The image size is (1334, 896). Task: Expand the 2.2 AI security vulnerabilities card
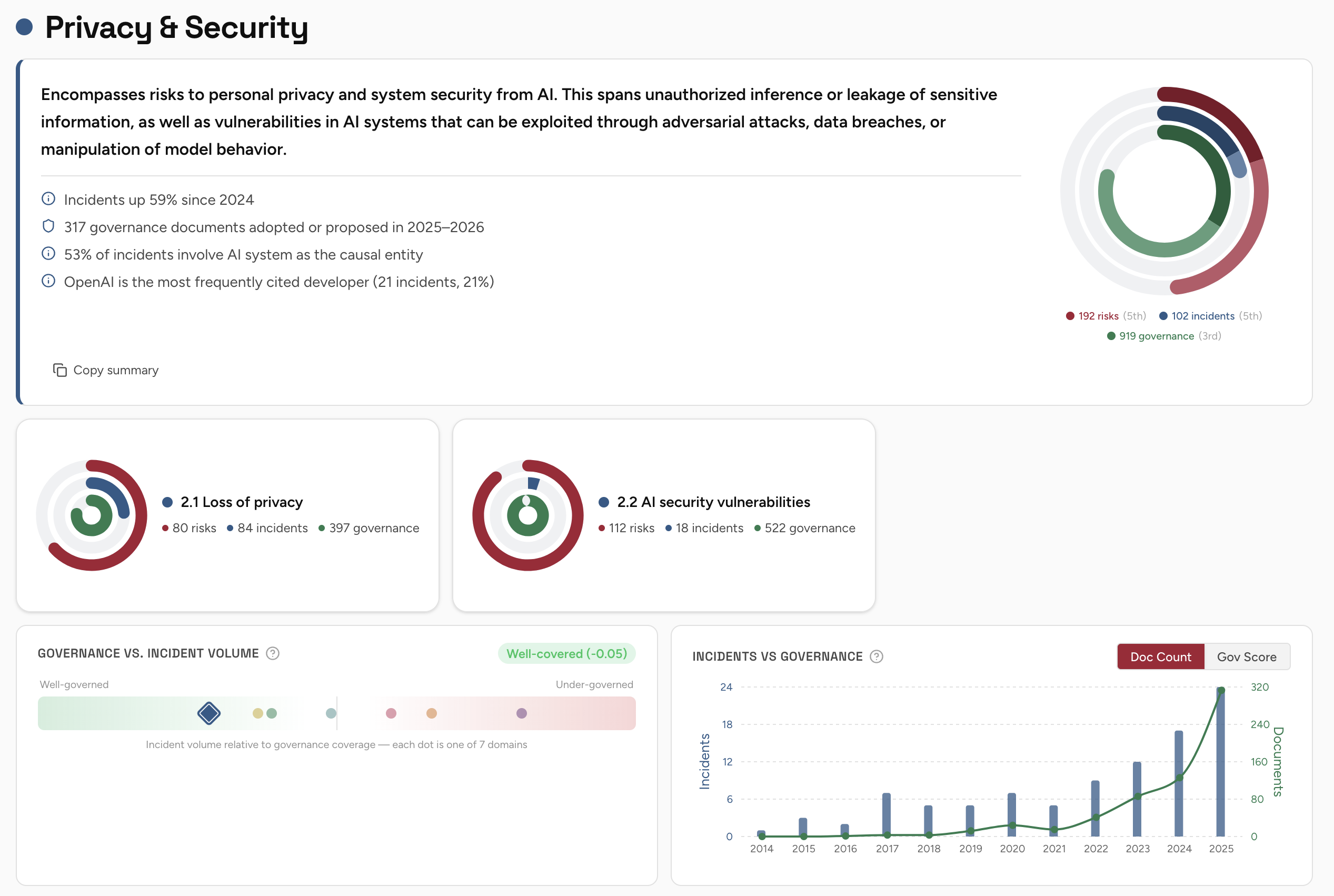pos(713,502)
